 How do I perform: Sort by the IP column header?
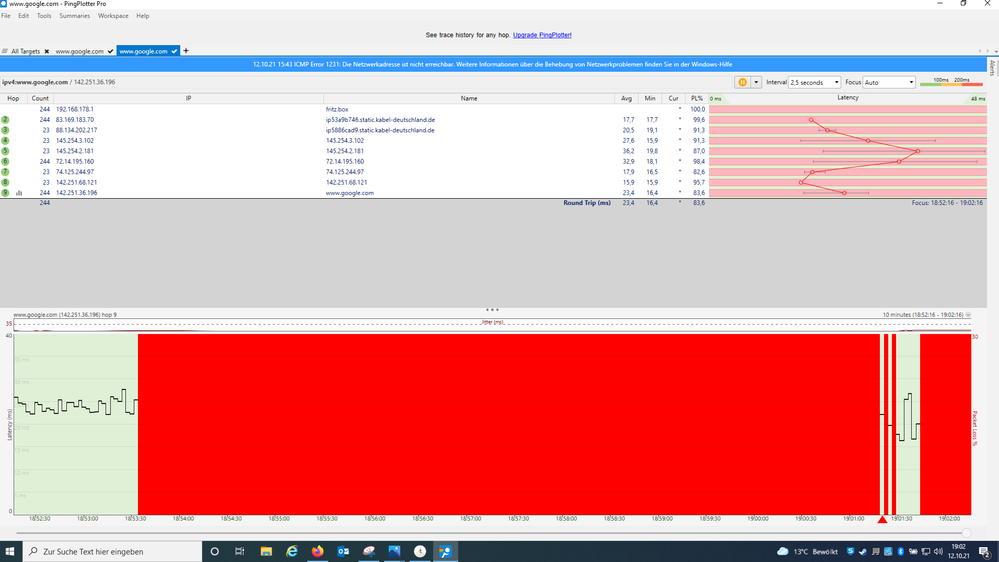click(189, 98)
